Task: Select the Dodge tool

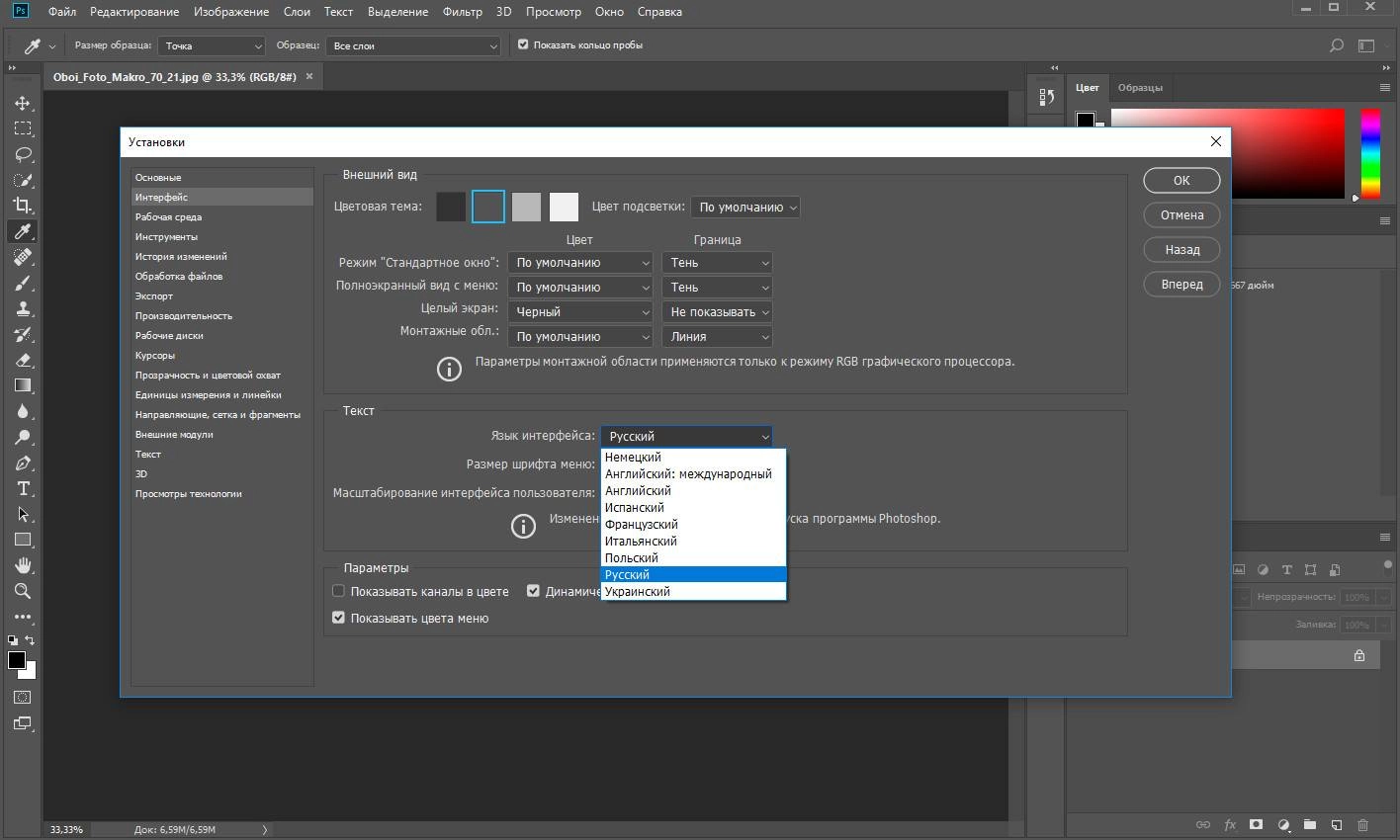Action: click(x=22, y=437)
